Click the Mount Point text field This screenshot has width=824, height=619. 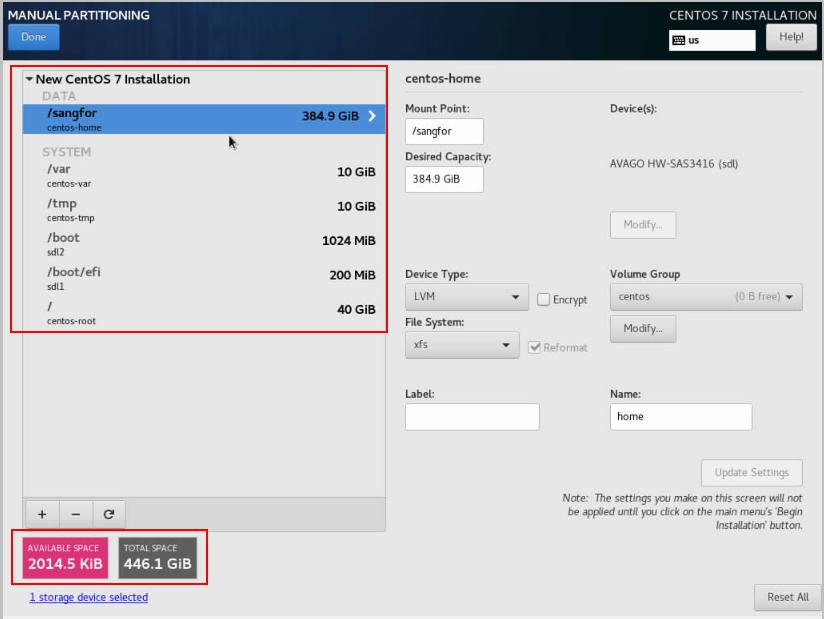[444, 131]
